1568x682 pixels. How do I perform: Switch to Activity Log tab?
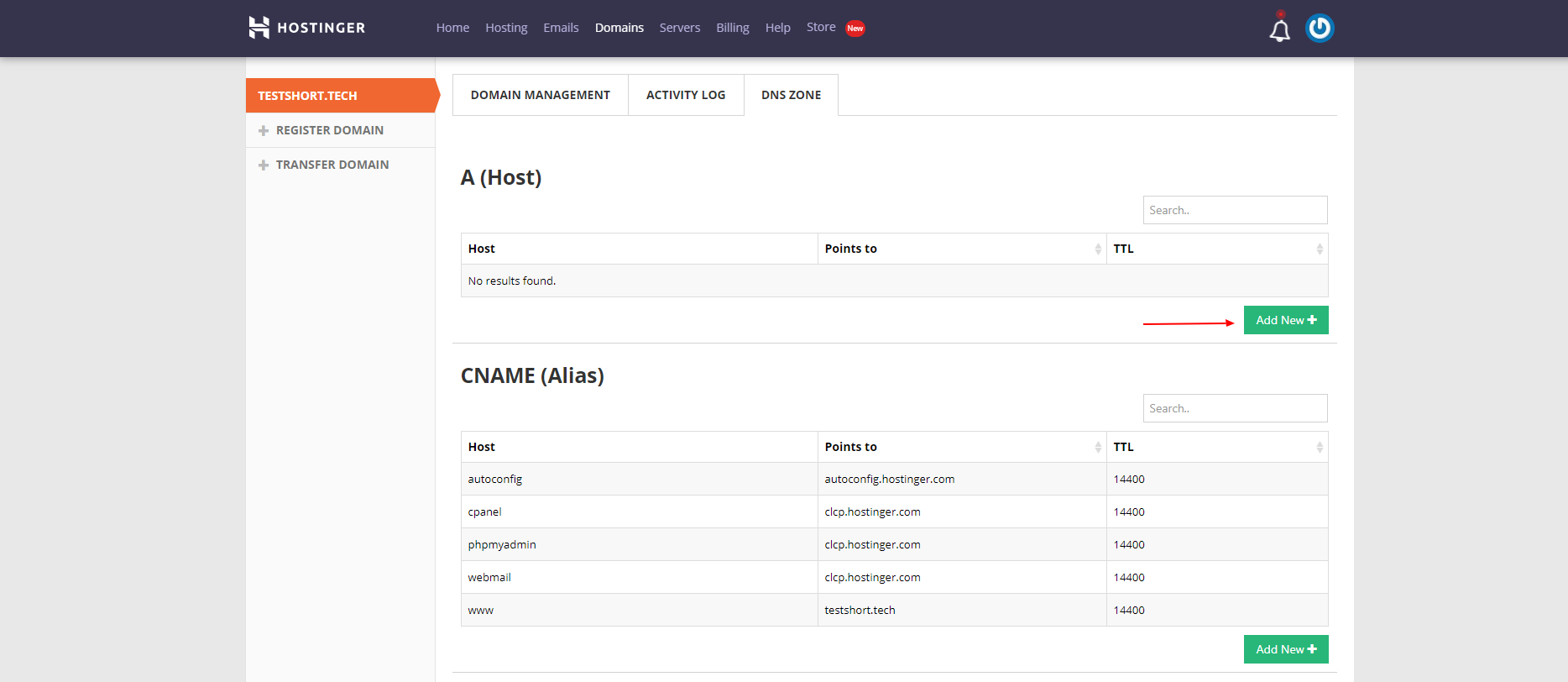686,95
